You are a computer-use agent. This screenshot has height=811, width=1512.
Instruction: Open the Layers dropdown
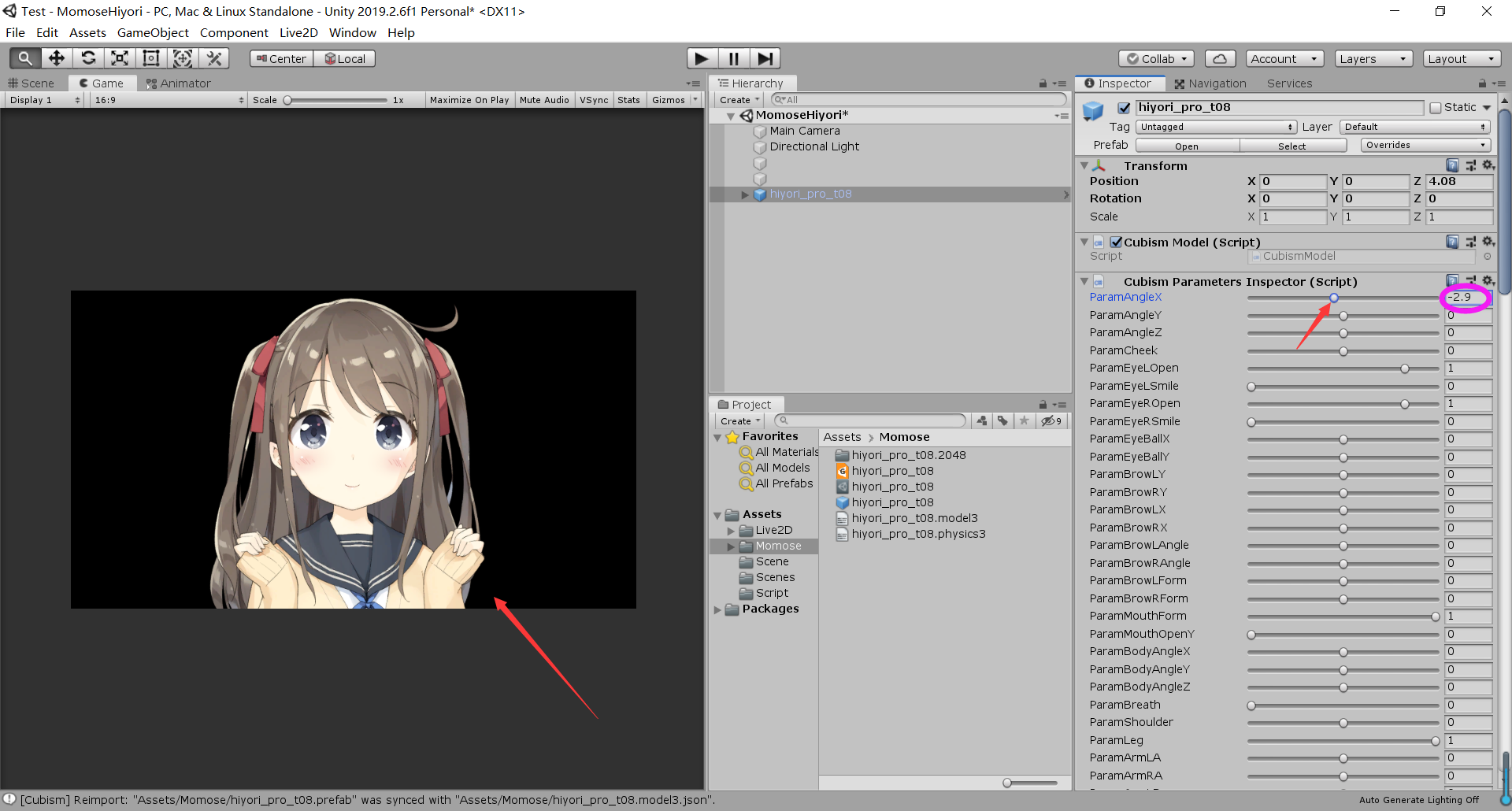click(x=1373, y=59)
